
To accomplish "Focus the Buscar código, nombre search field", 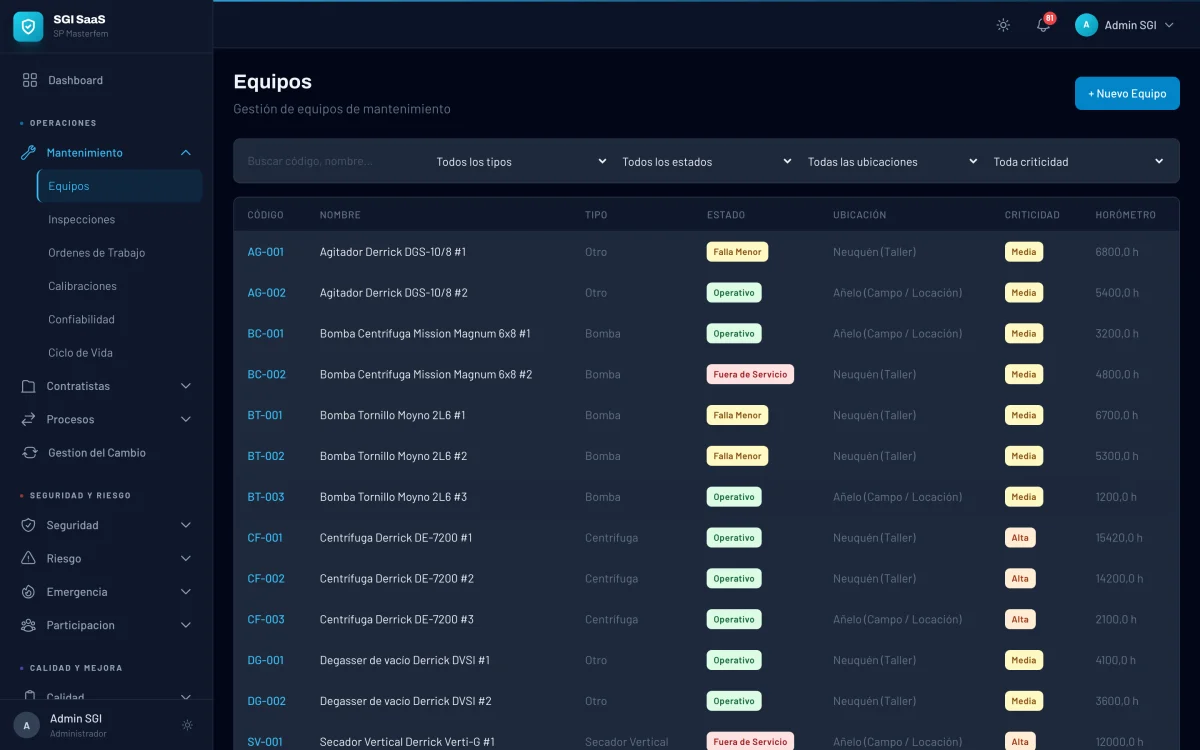I will pos(330,161).
